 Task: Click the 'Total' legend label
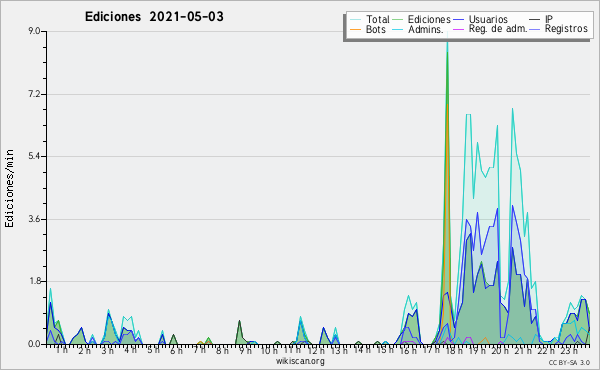point(377,19)
